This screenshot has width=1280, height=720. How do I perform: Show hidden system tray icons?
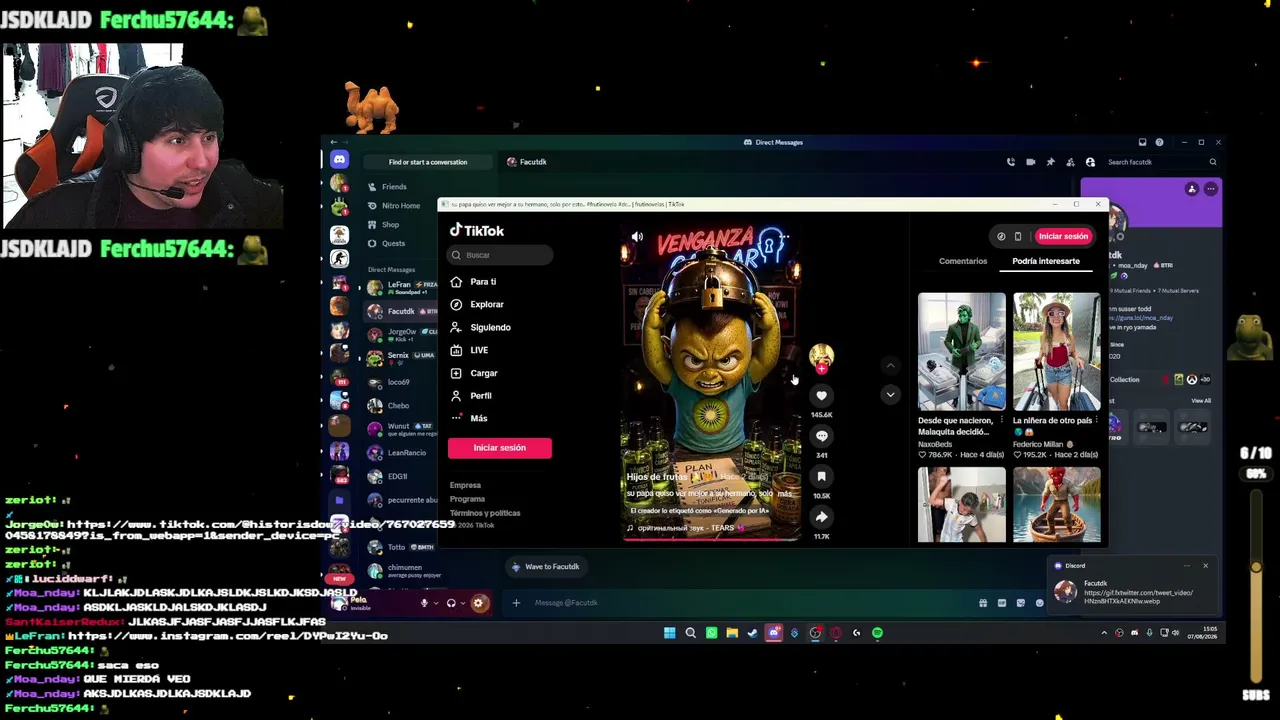[1105, 633]
